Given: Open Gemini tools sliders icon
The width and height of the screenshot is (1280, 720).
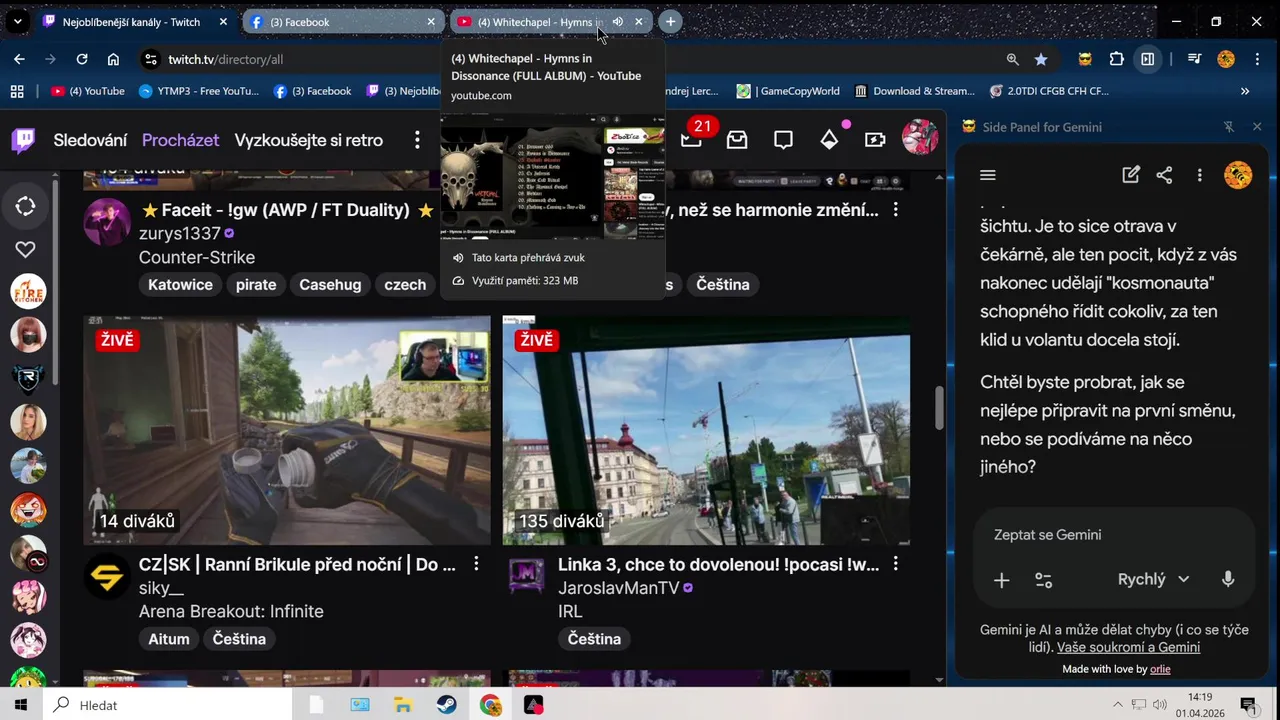Looking at the screenshot, I should click(x=1043, y=580).
